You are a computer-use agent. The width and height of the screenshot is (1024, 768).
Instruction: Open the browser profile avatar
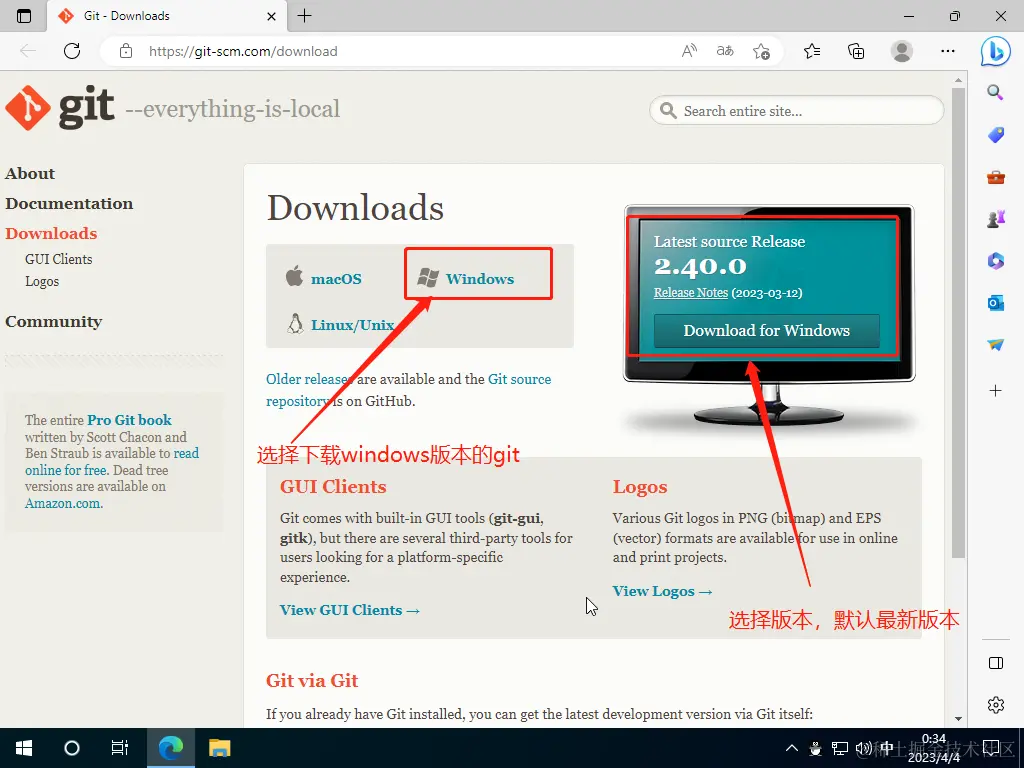pyautogui.click(x=902, y=51)
